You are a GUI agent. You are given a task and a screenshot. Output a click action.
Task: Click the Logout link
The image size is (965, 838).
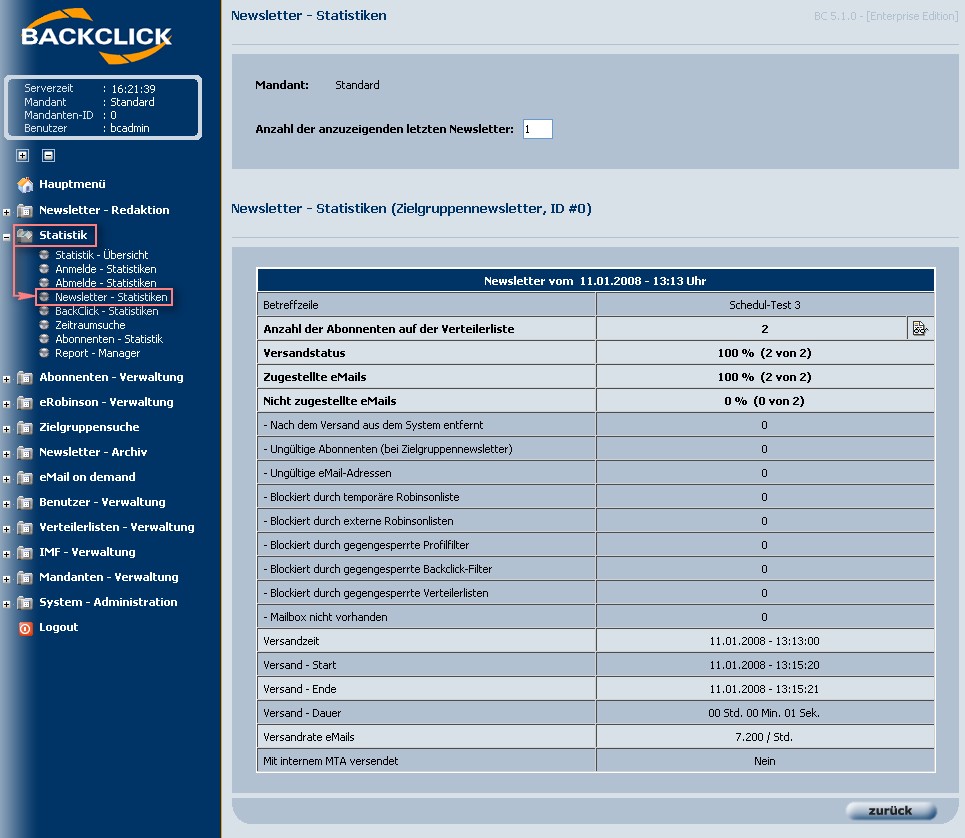click(x=58, y=627)
